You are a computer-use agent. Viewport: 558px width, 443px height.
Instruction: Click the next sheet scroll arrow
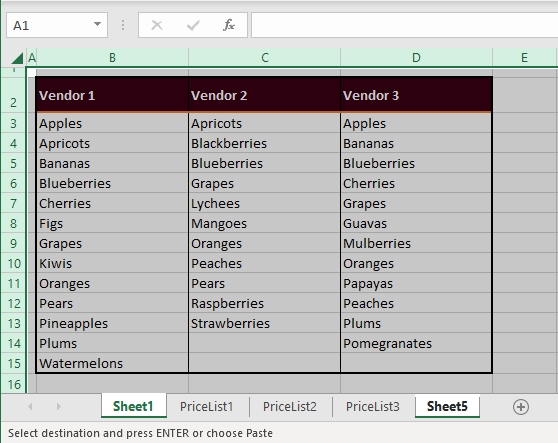59,406
